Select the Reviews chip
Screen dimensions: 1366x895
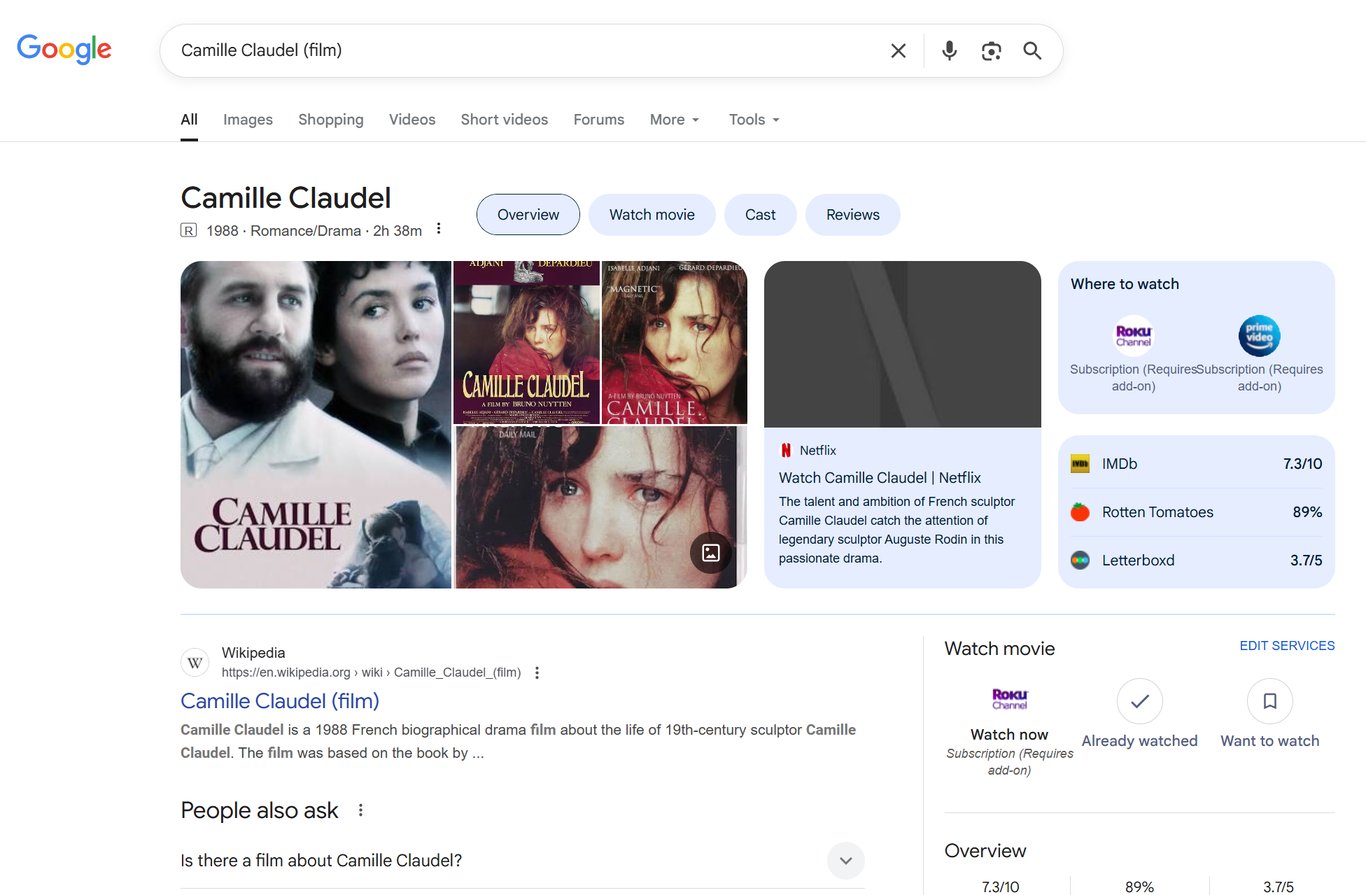853,215
